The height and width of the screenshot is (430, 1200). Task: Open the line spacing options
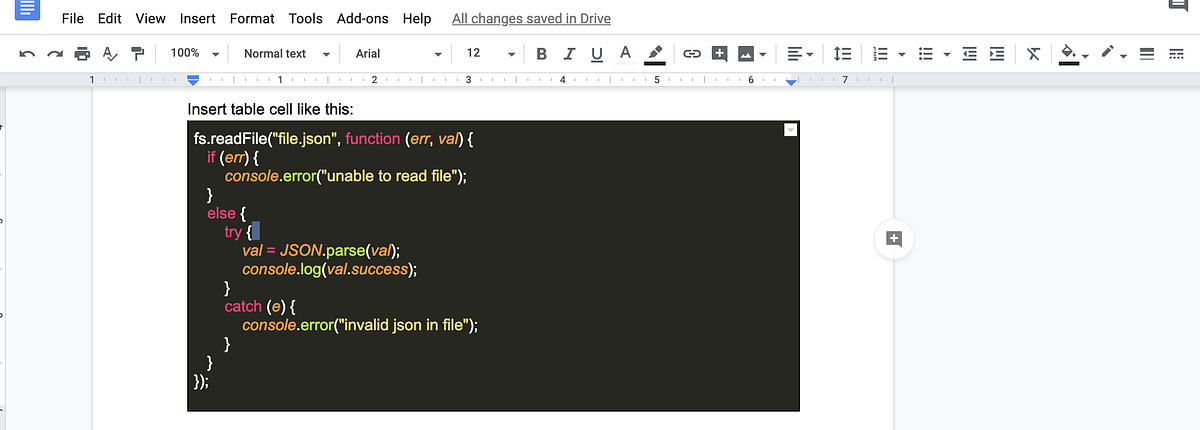[843, 54]
